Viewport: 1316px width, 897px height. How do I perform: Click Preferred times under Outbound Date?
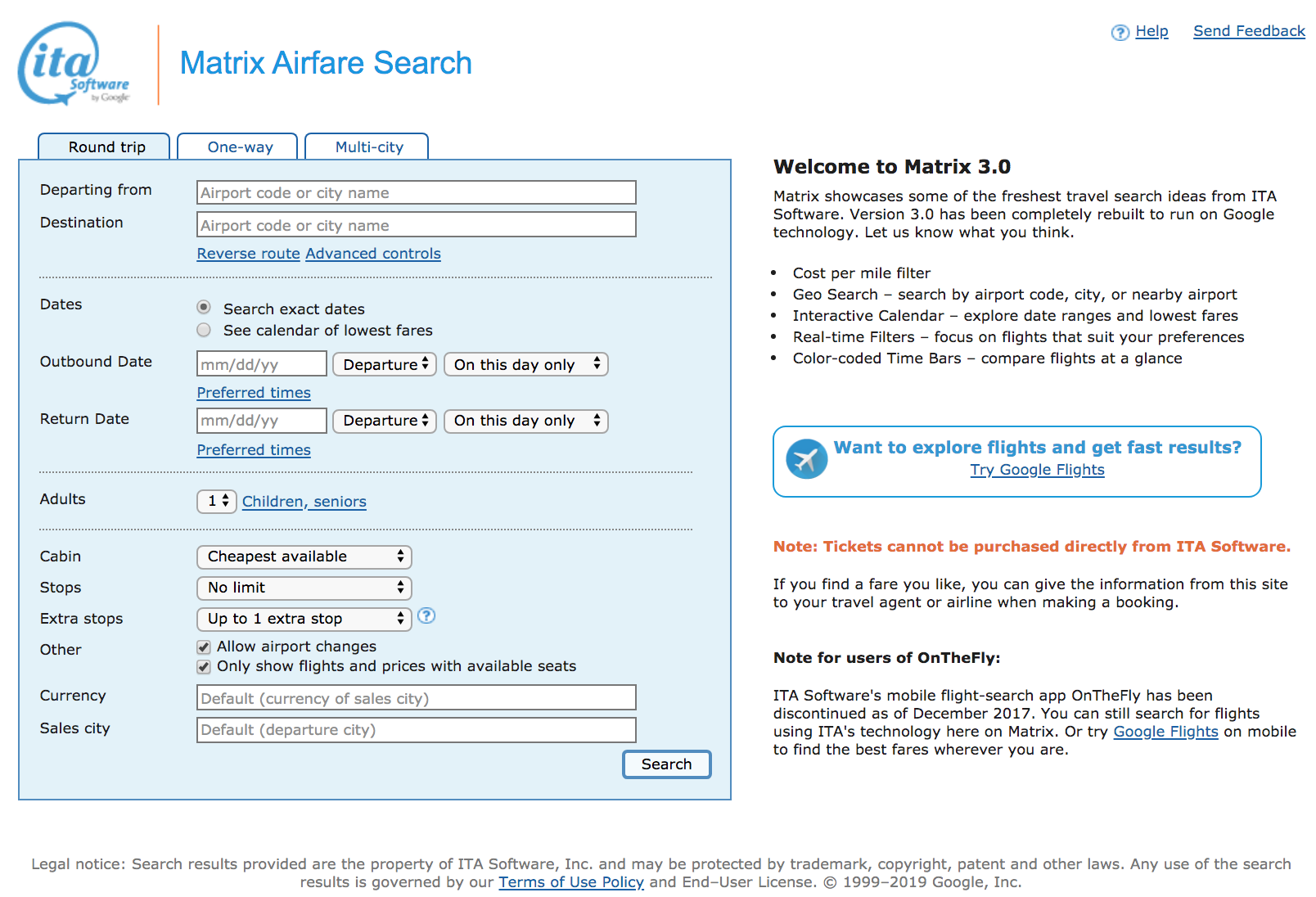pos(254,393)
